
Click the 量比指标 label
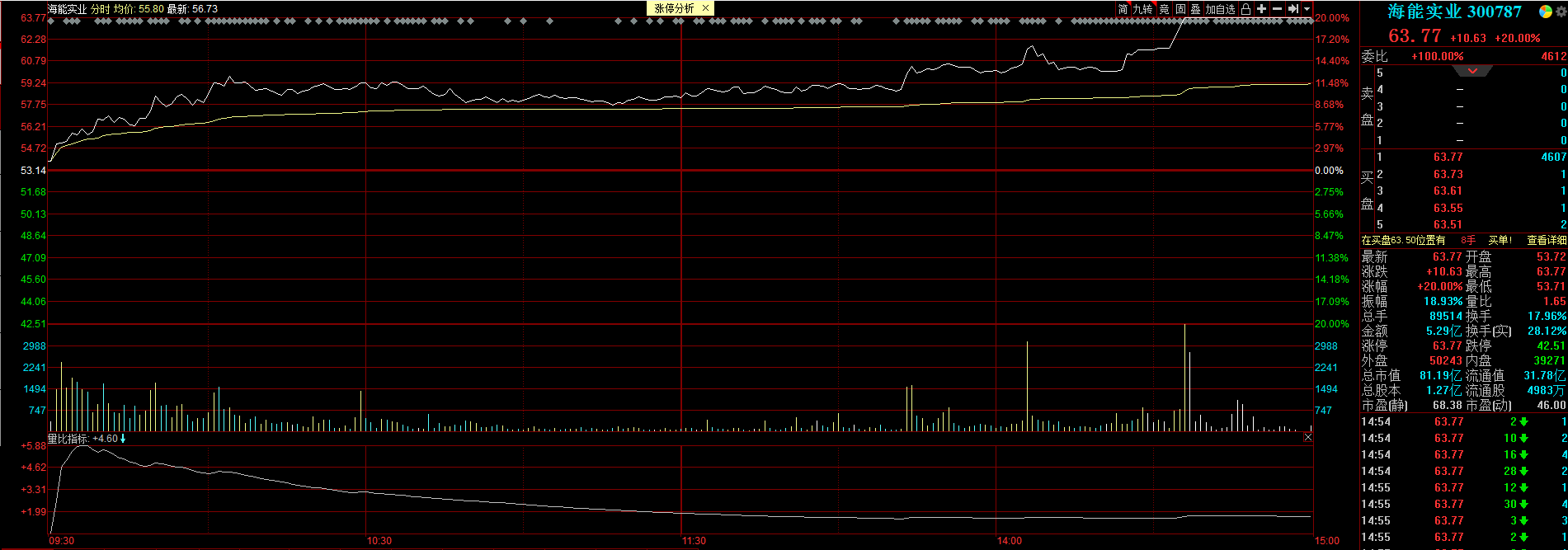(68, 439)
